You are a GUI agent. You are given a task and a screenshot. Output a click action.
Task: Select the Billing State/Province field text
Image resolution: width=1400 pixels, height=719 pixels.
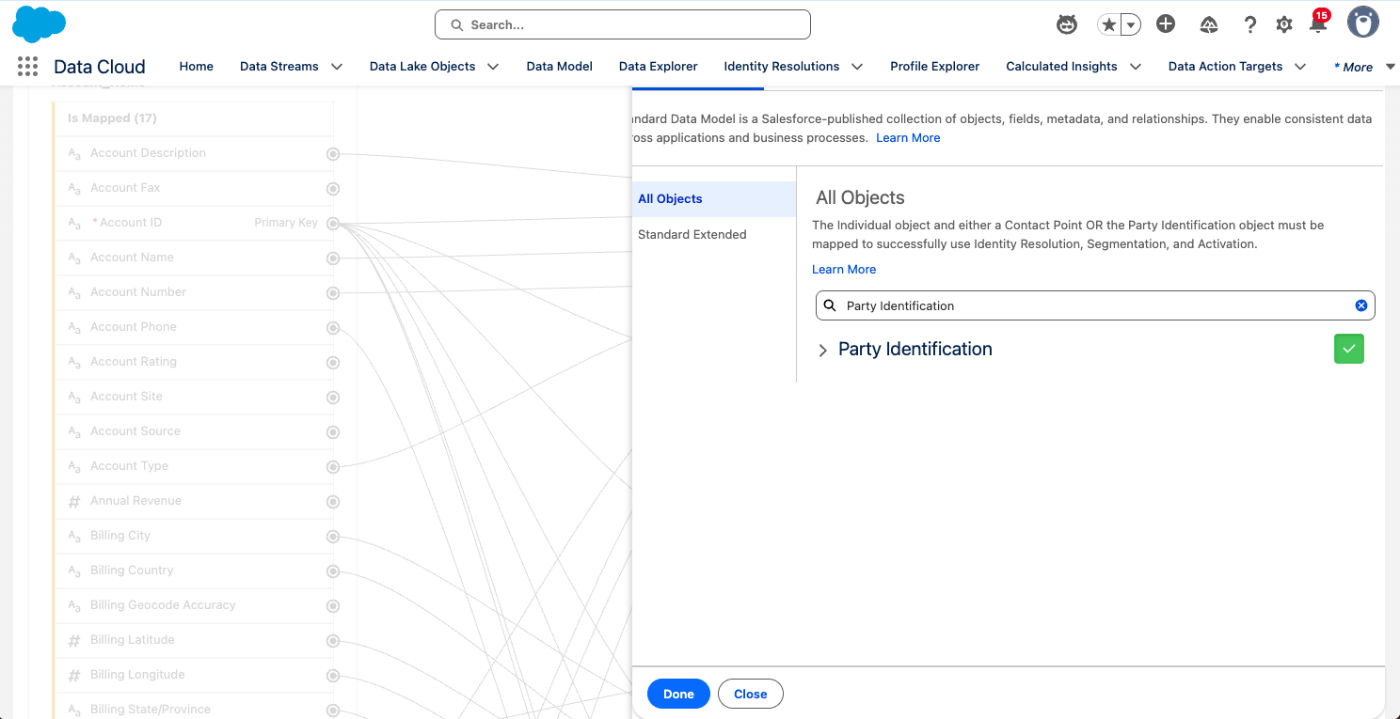coord(150,709)
